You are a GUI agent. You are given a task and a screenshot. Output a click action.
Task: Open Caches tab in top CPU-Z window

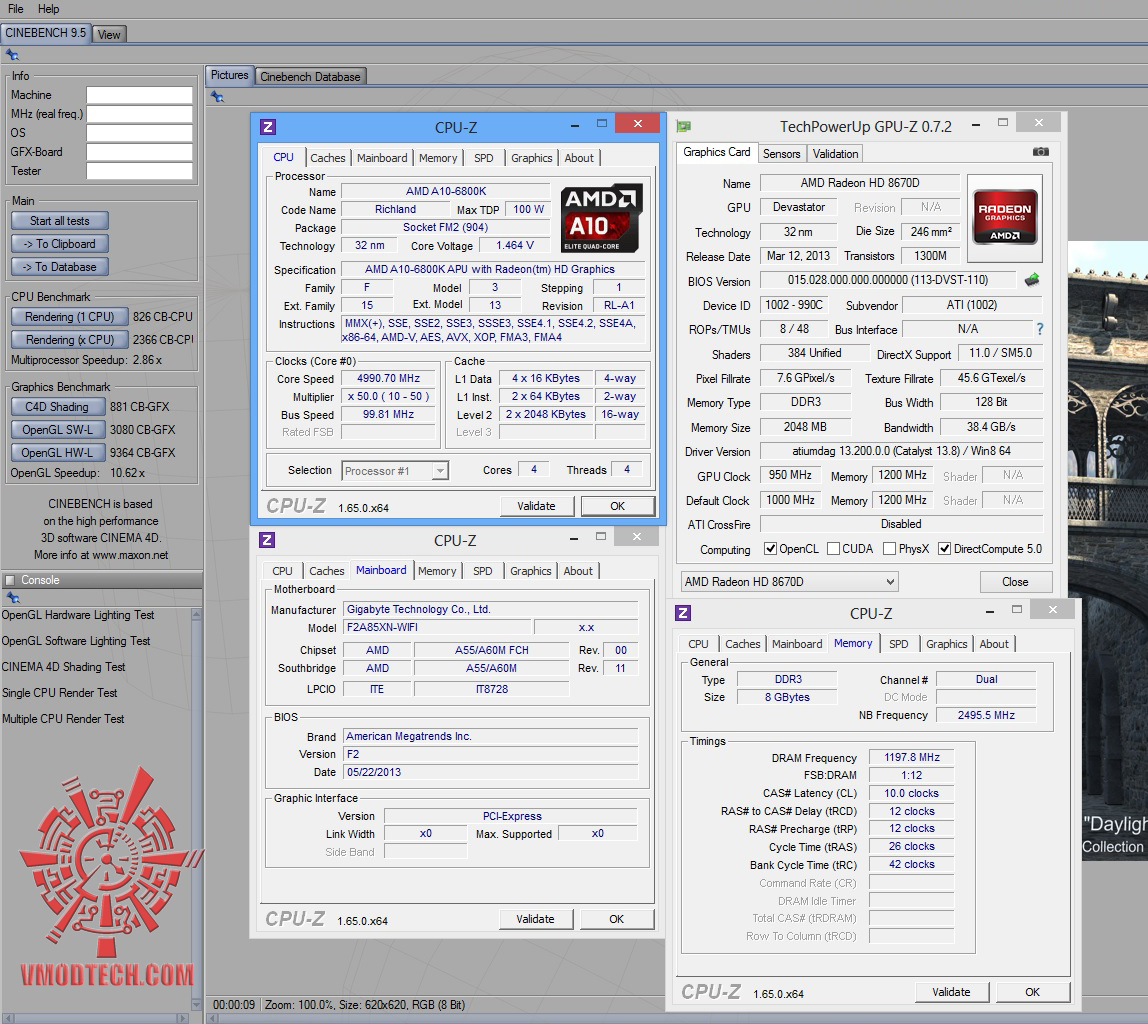click(327, 158)
